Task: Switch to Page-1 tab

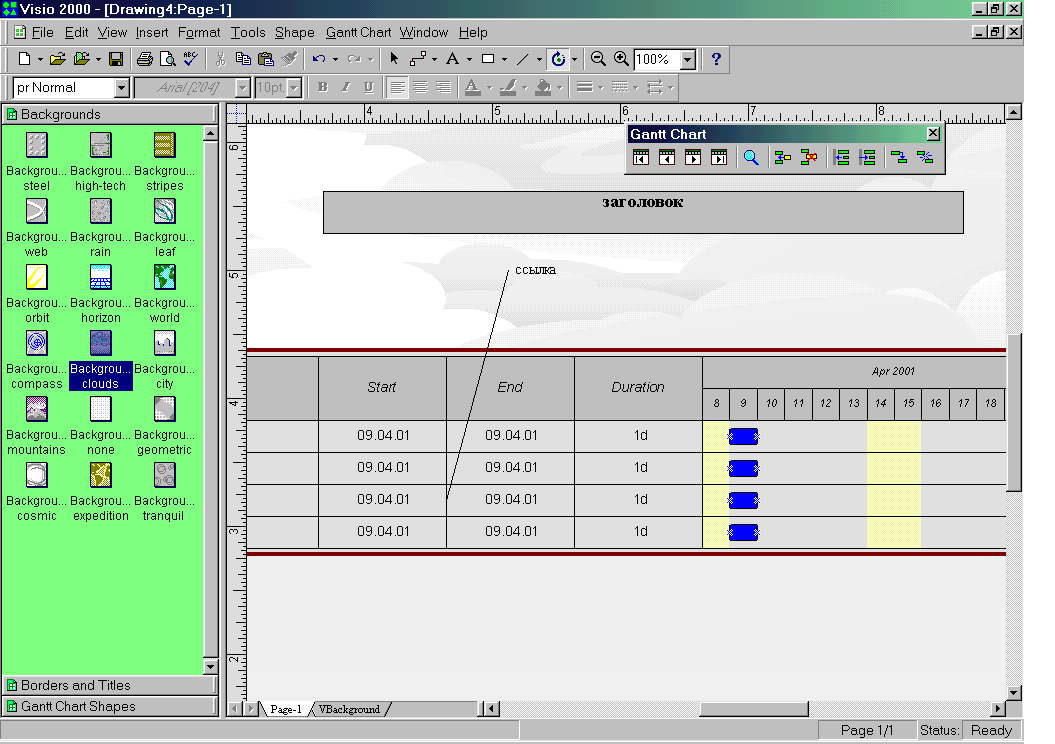Action: (285, 709)
